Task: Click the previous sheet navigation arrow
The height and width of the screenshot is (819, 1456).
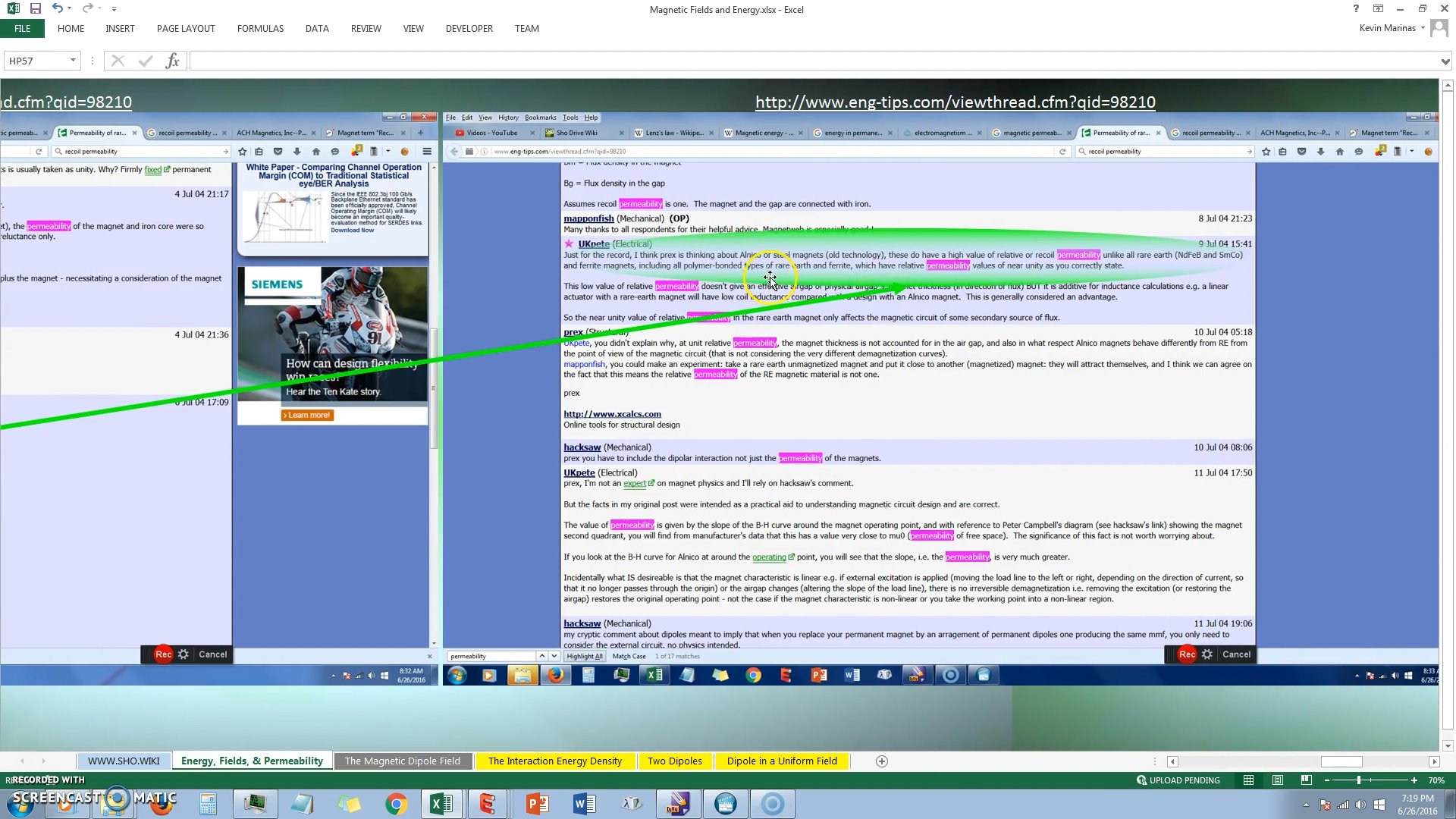Action: [x=22, y=761]
